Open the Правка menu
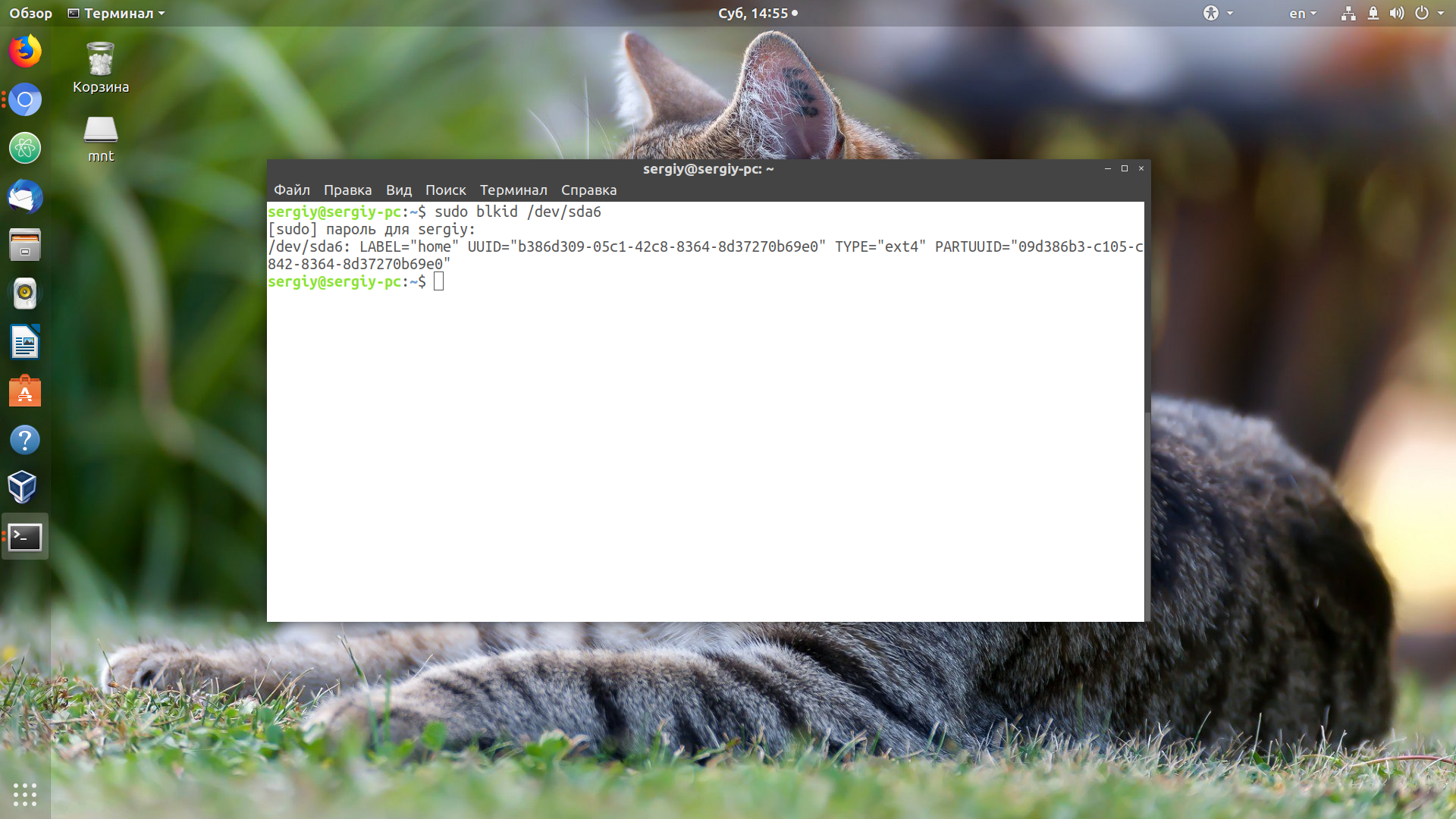 pyautogui.click(x=348, y=190)
